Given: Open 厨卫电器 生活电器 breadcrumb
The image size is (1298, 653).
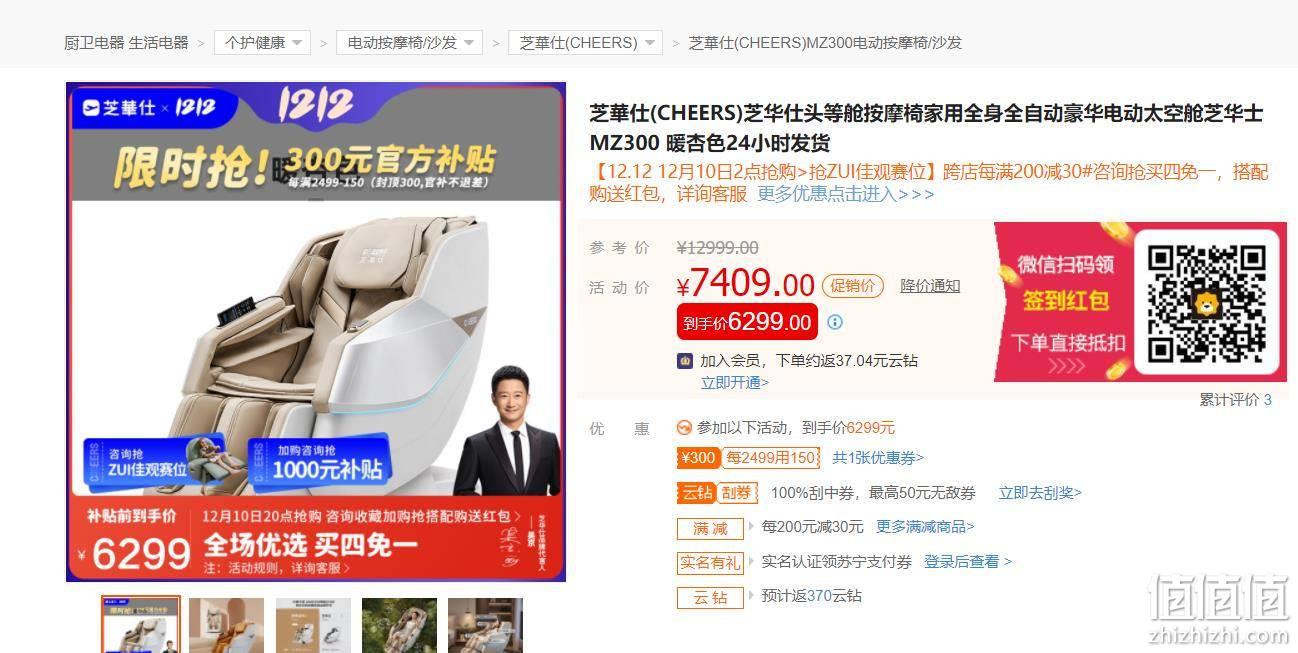Looking at the screenshot, I should tap(126, 42).
